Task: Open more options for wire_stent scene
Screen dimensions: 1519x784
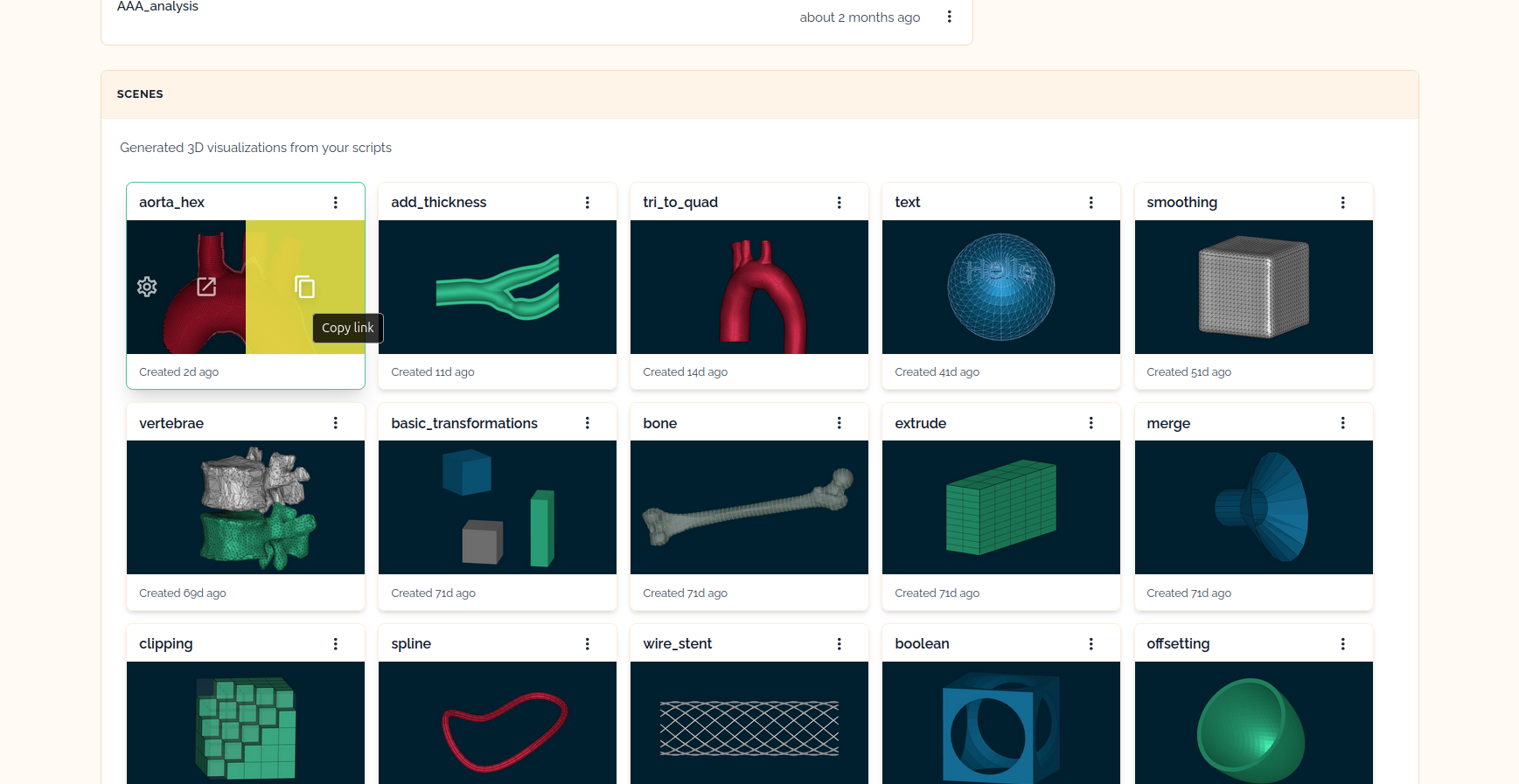Action: [x=839, y=644]
